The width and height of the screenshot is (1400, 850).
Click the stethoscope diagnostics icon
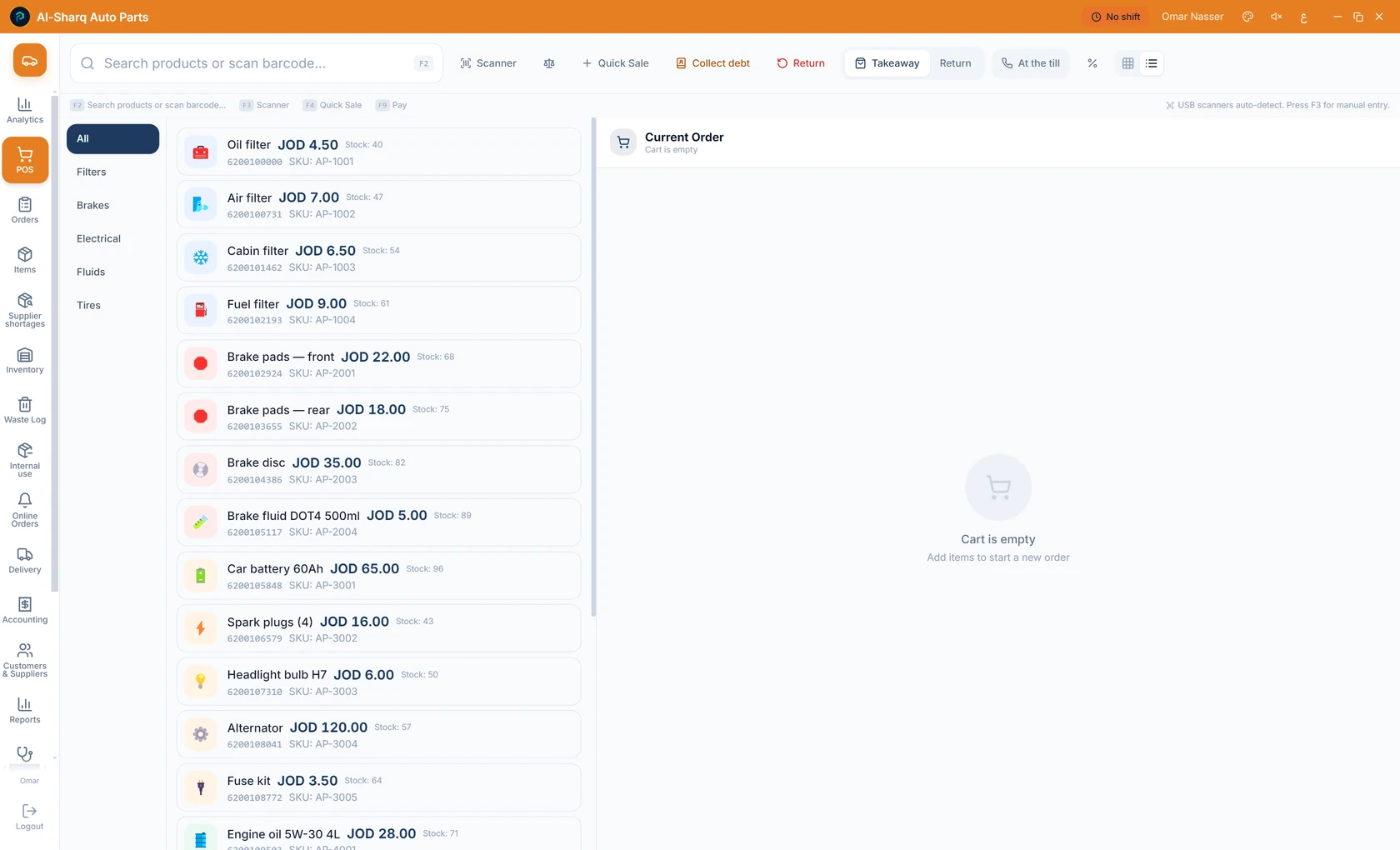[25, 754]
